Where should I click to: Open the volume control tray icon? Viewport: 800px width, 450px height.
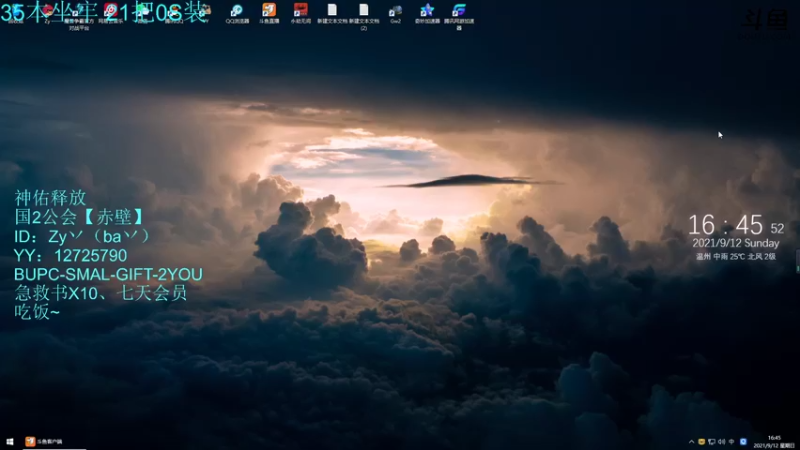[x=721, y=442]
